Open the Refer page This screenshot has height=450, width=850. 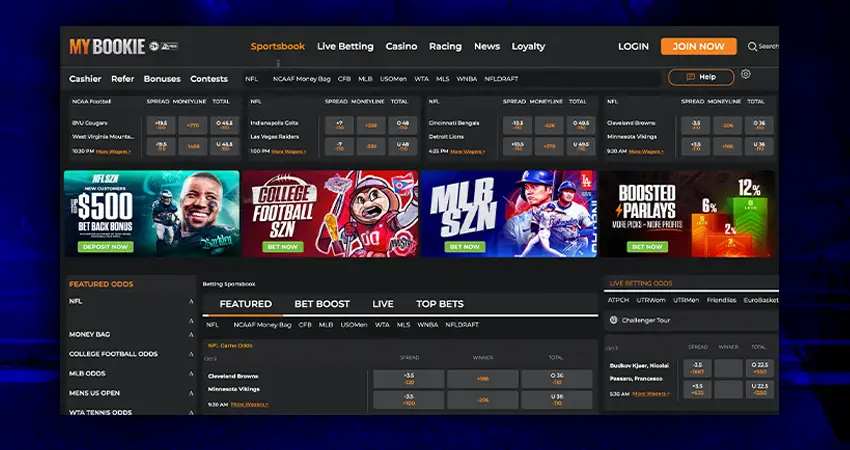pos(123,79)
